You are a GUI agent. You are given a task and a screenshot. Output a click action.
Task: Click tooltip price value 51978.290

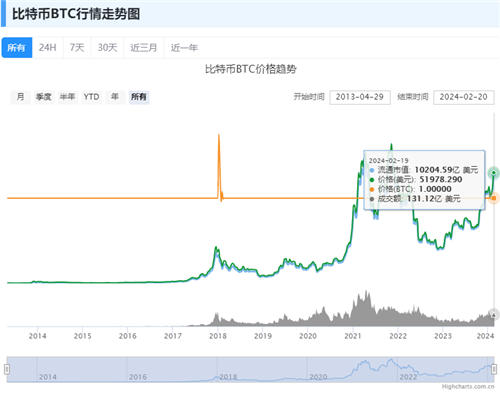pyautogui.click(x=441, y=179)
